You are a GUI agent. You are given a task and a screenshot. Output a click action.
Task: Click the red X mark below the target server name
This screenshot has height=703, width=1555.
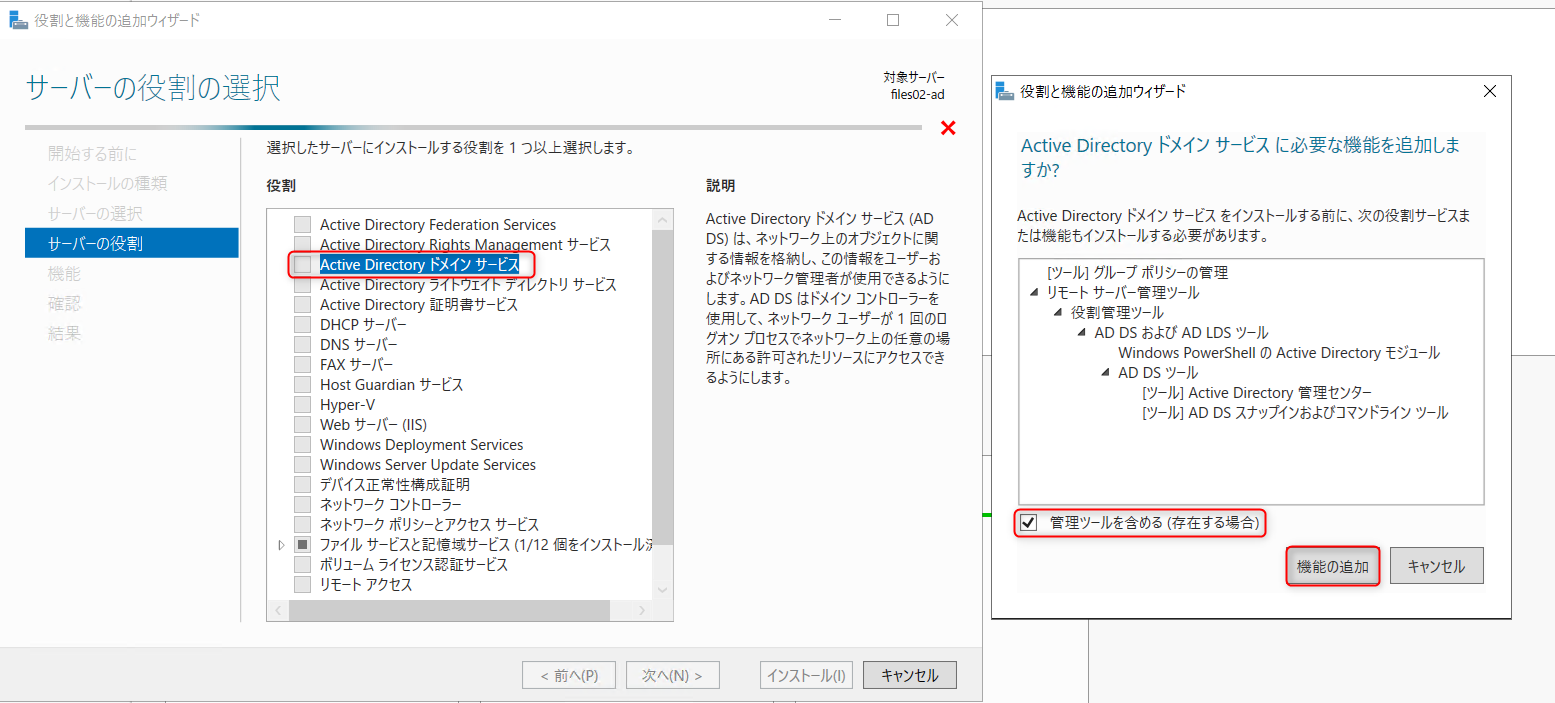pos(948,128)
